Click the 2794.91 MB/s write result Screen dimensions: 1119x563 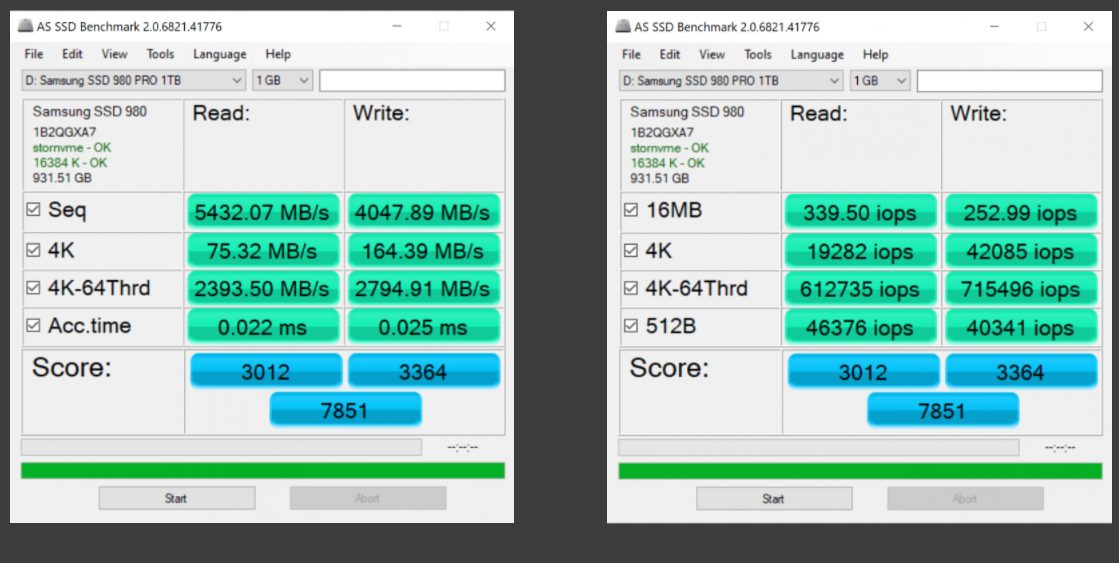click(423, 288)
